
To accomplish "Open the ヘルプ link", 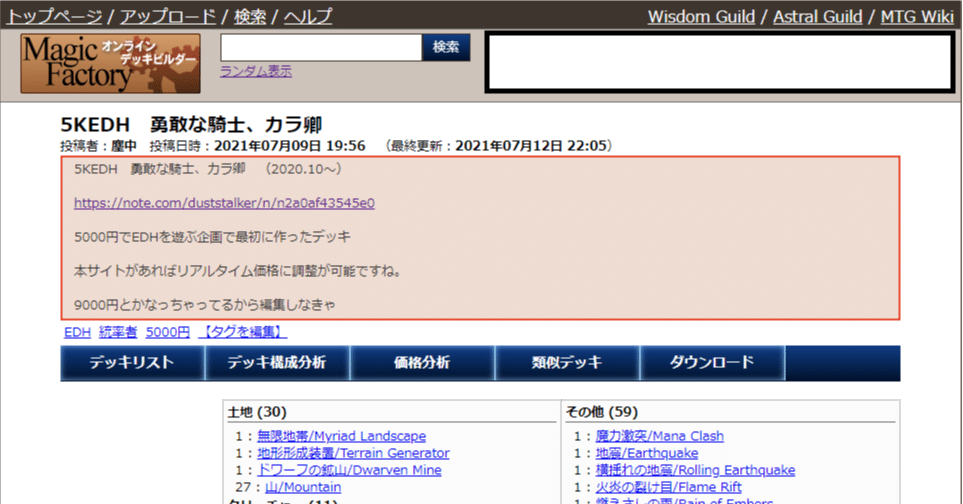I will [x=308, y=17].
